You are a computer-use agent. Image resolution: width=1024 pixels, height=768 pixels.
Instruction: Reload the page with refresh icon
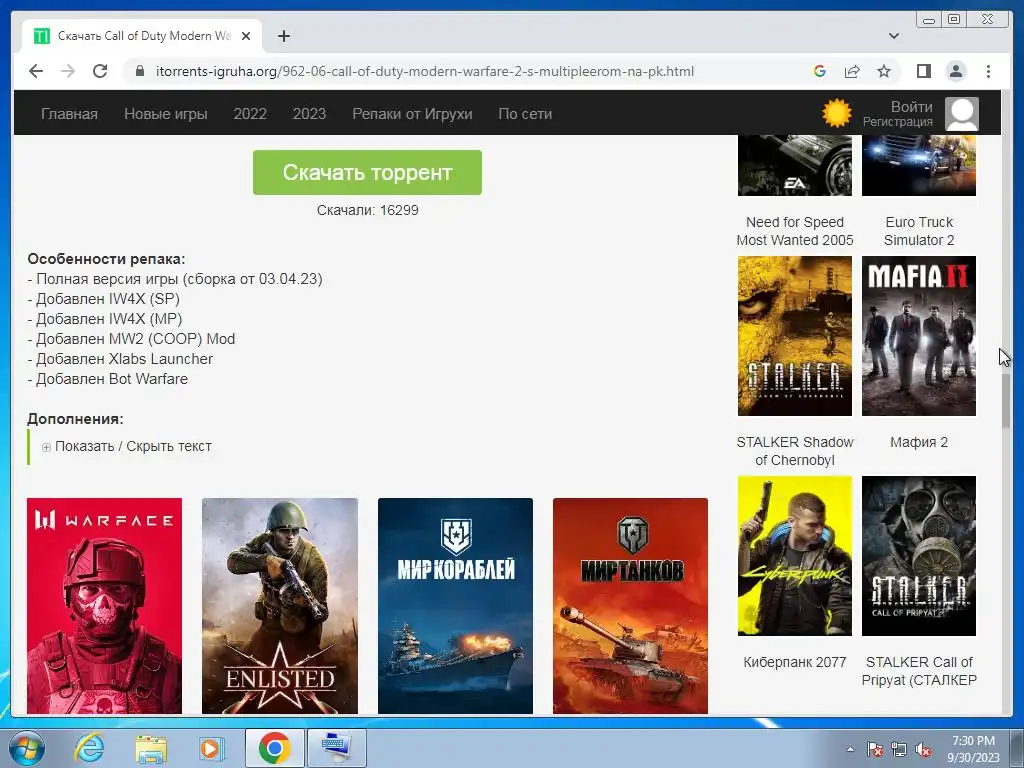point(100,71)
